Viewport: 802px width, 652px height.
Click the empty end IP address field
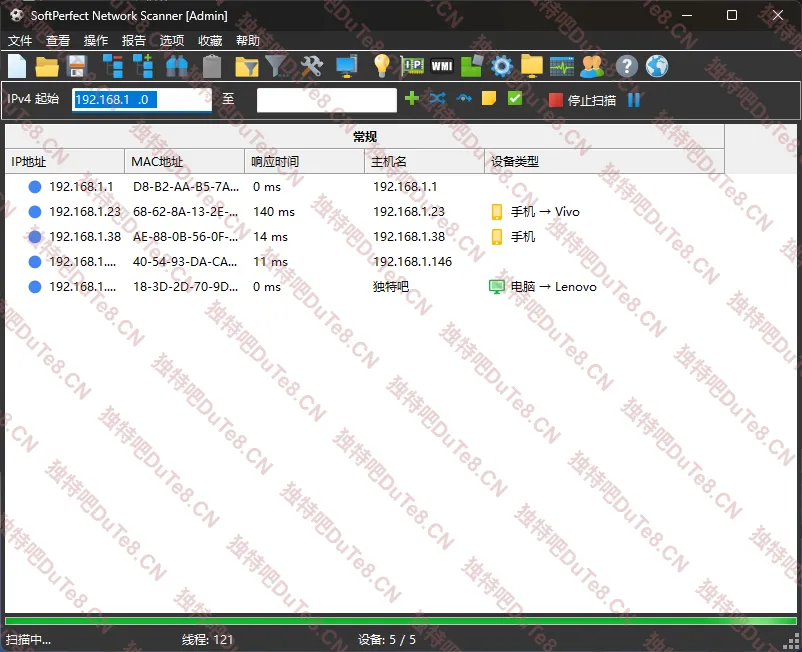pyautogui.click(x=327, y=100)
